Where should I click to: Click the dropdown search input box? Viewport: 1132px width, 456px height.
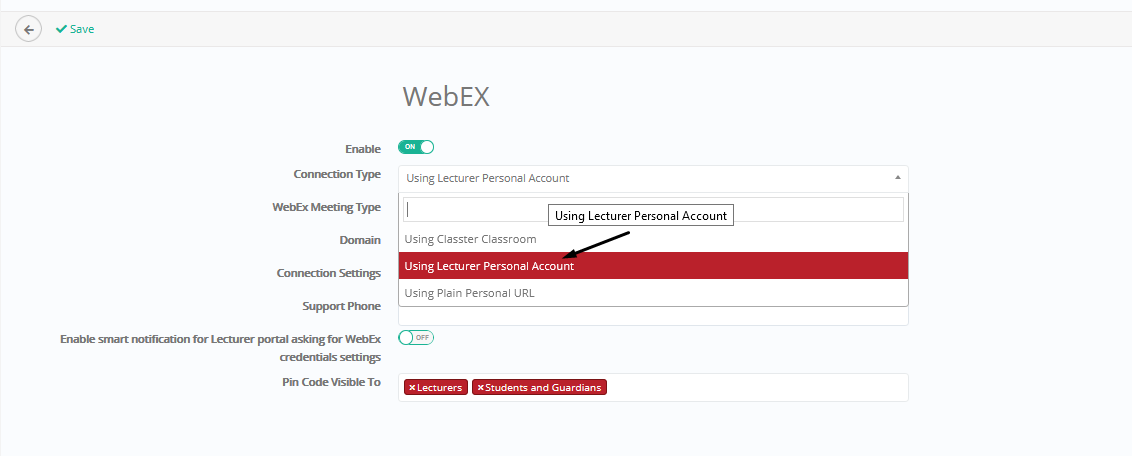(x=653, y=209)
